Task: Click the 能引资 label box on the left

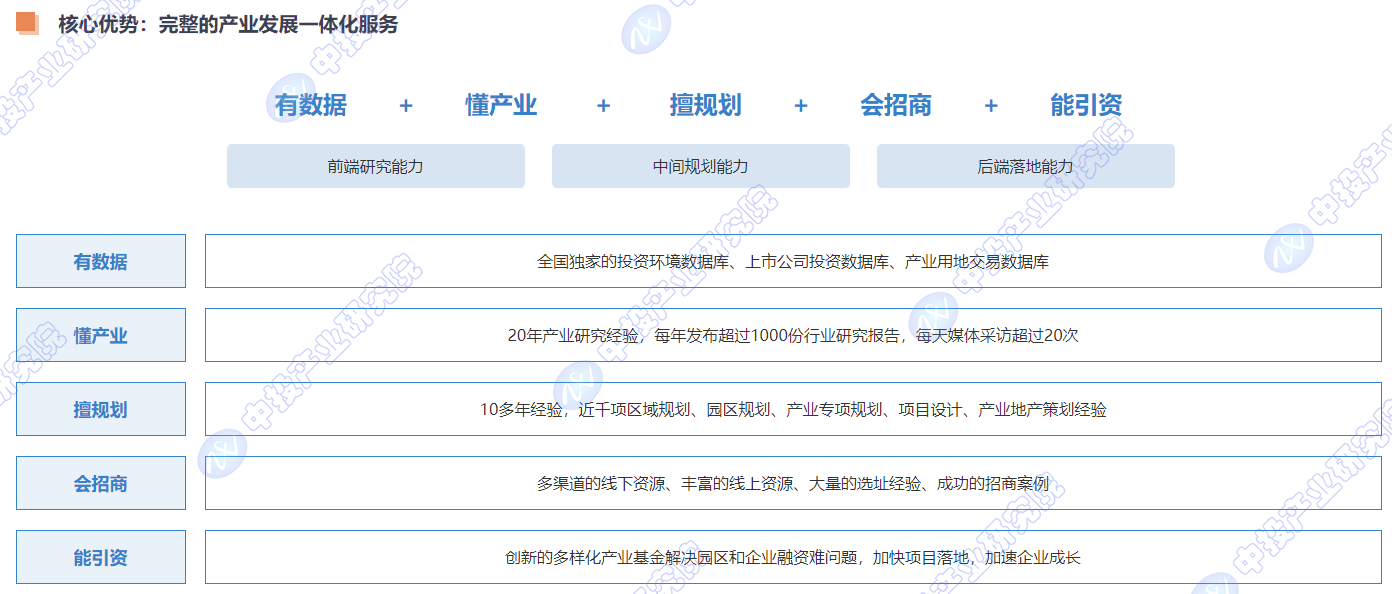Action: click(101, 557)
